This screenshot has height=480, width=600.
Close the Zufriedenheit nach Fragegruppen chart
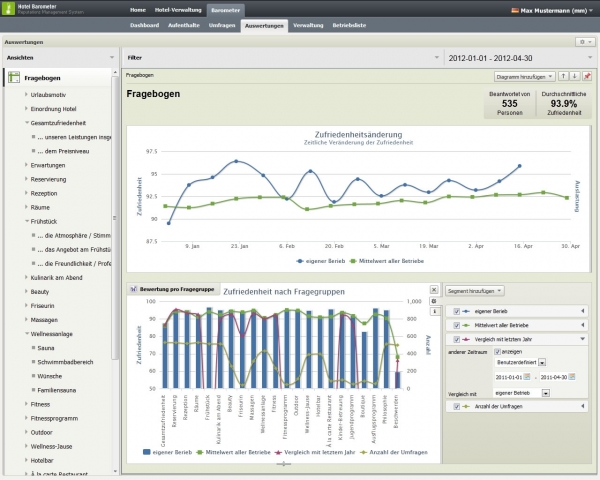[434, 289]
